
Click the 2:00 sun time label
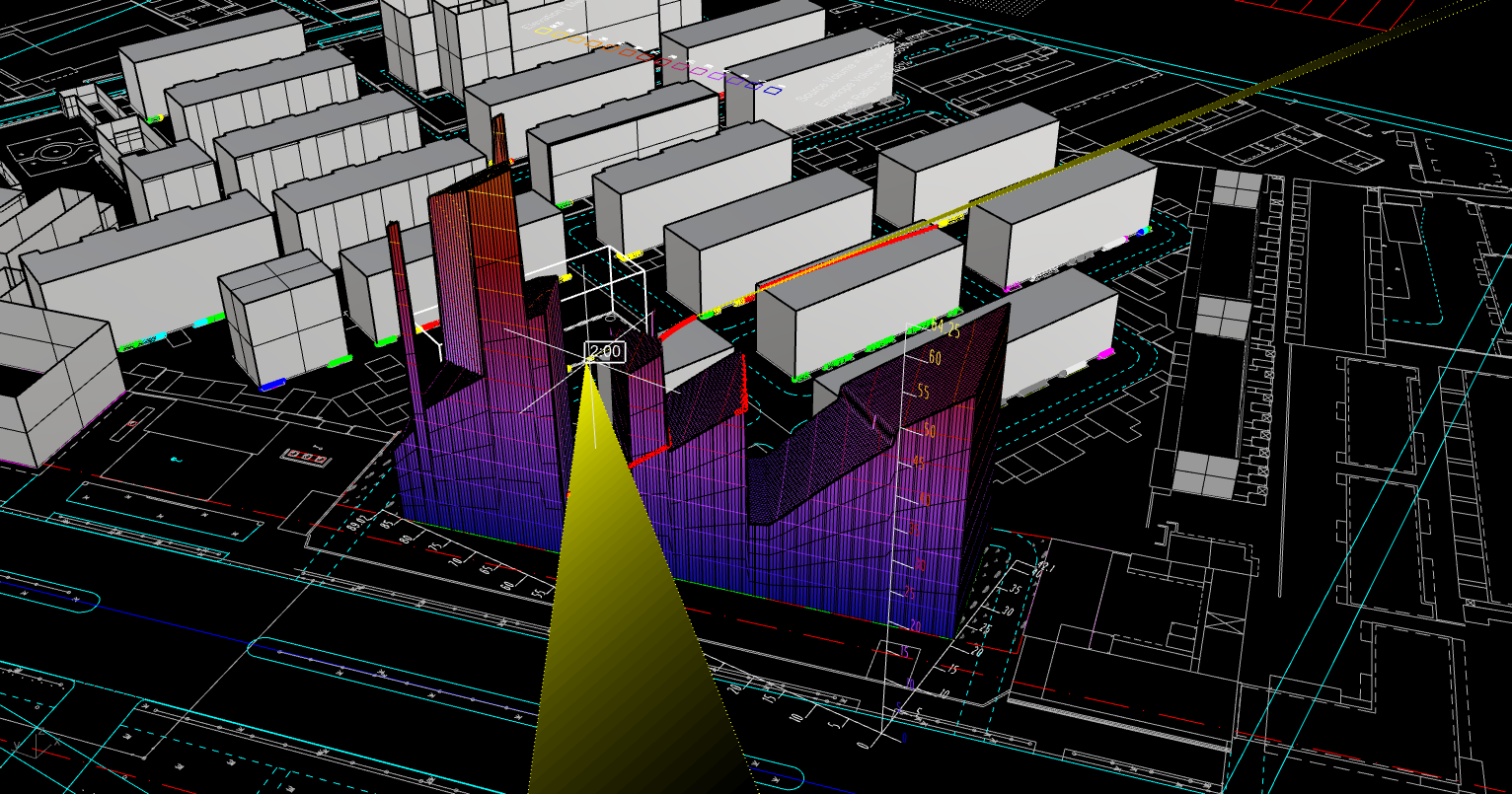tap(604, 351)
